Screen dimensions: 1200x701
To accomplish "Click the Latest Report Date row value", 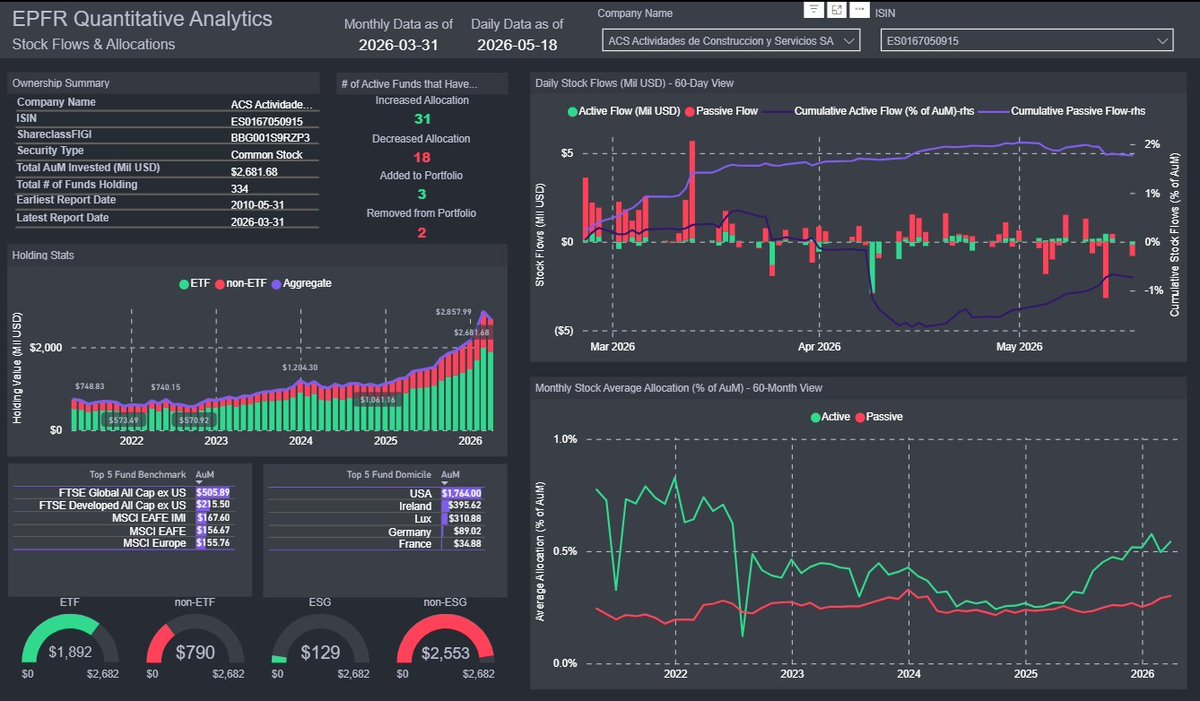I will pyautogui.click(x=256, y=220).
